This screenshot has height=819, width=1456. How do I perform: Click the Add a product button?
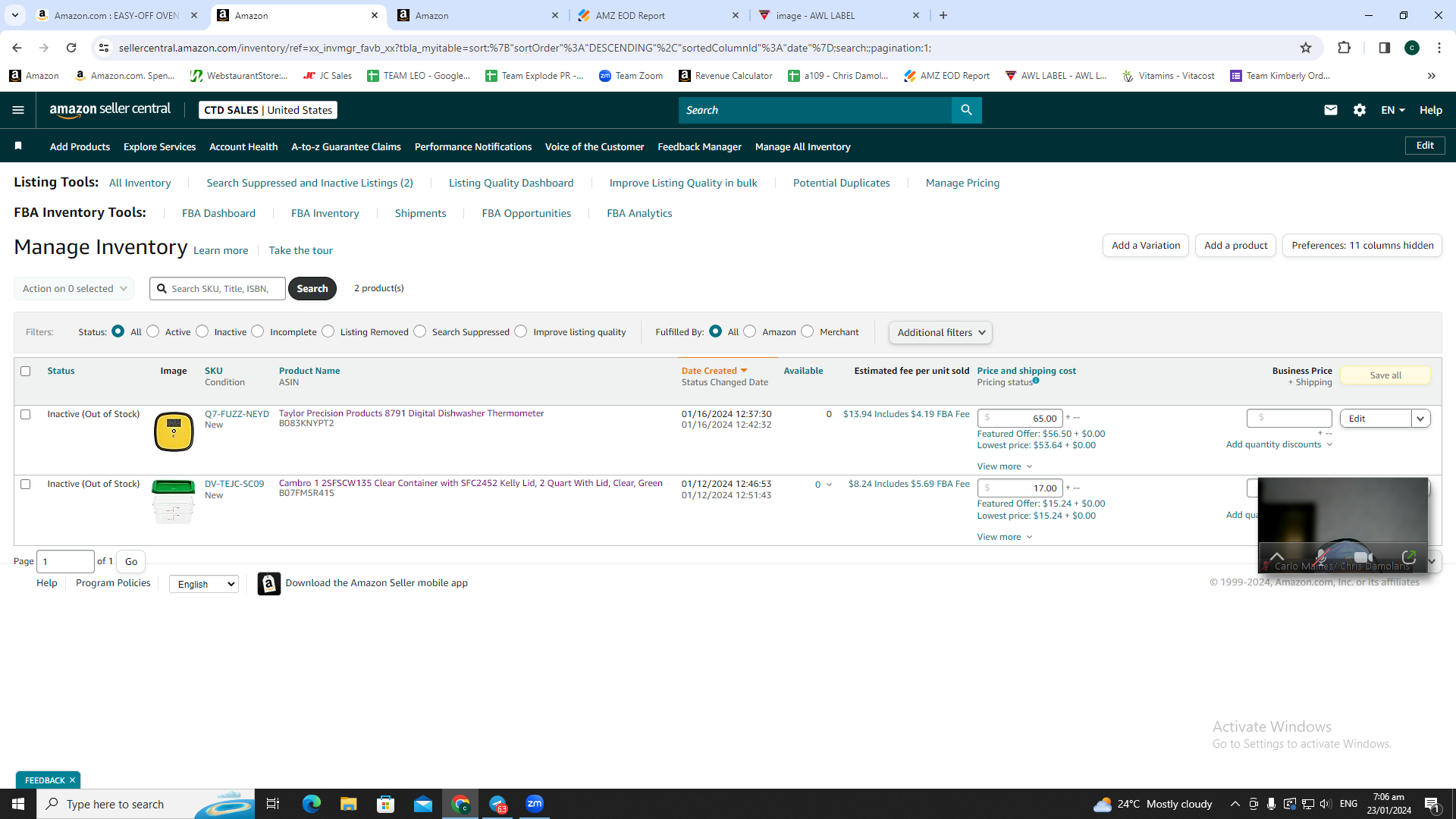(1236, 246)
